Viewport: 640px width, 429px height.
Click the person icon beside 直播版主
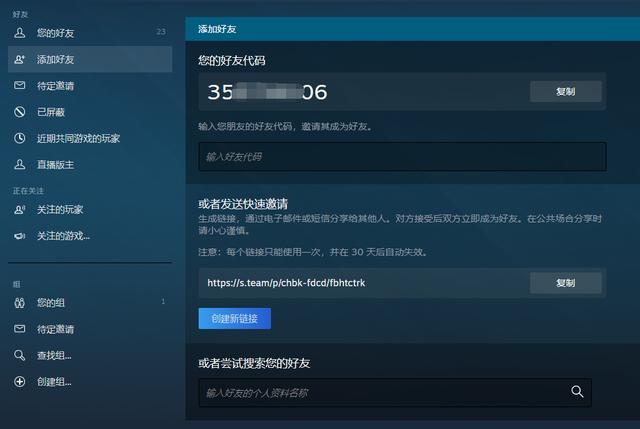[20, 164]
